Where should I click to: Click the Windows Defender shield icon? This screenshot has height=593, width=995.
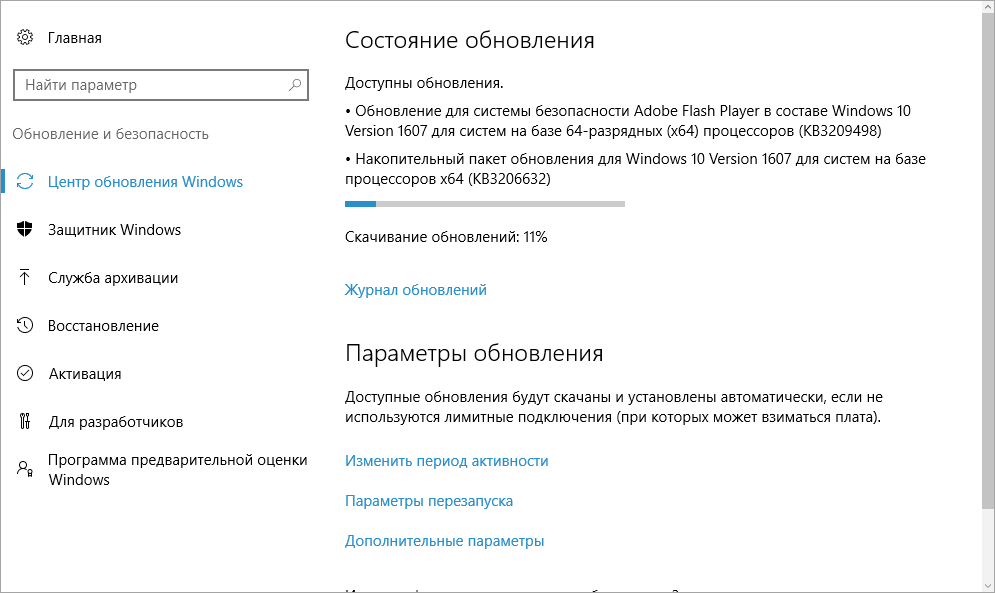click(24, 229)
